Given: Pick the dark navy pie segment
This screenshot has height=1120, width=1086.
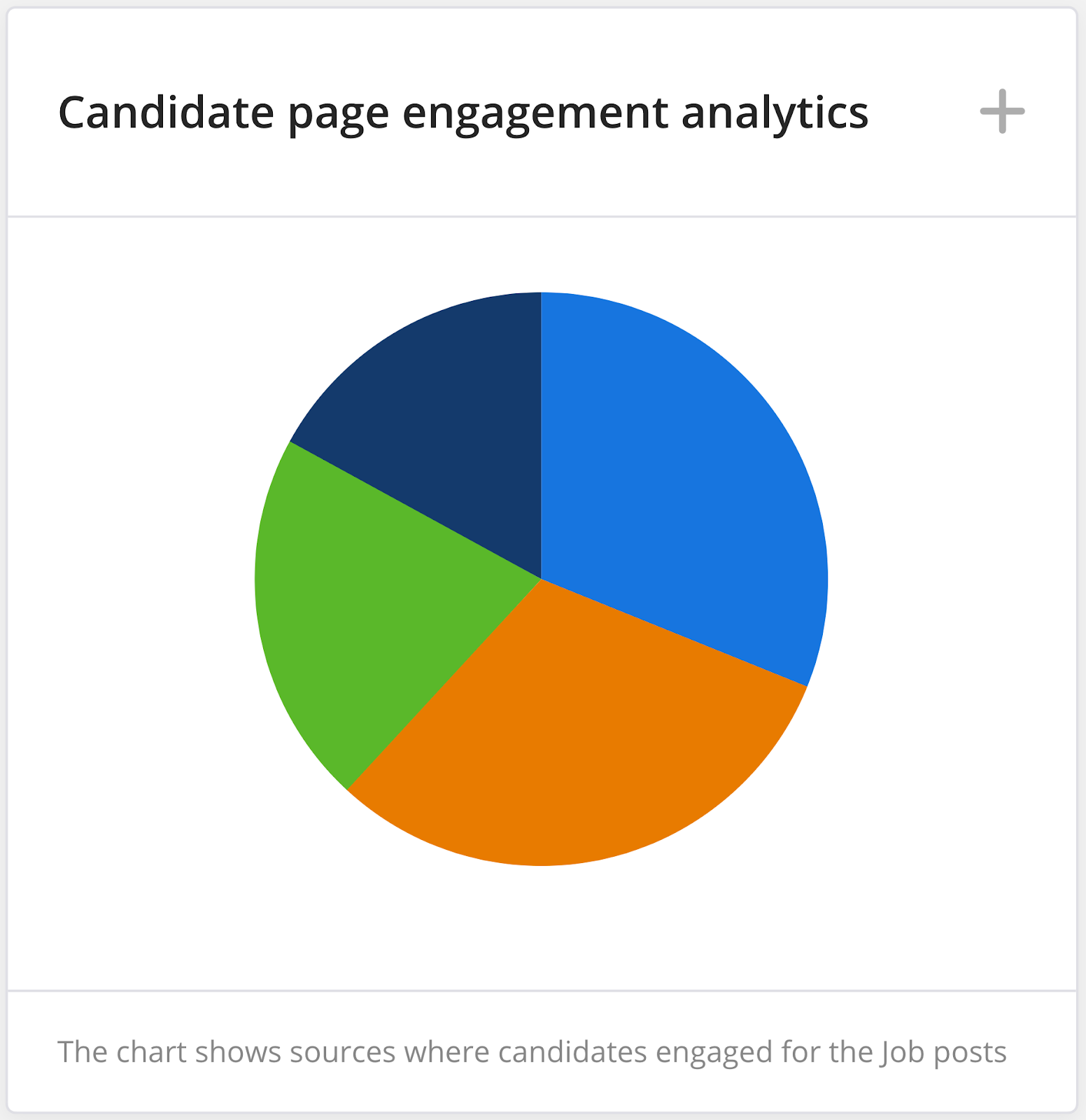Looking at the screenshot, I should pyautogui.click(x=448, y=413).
